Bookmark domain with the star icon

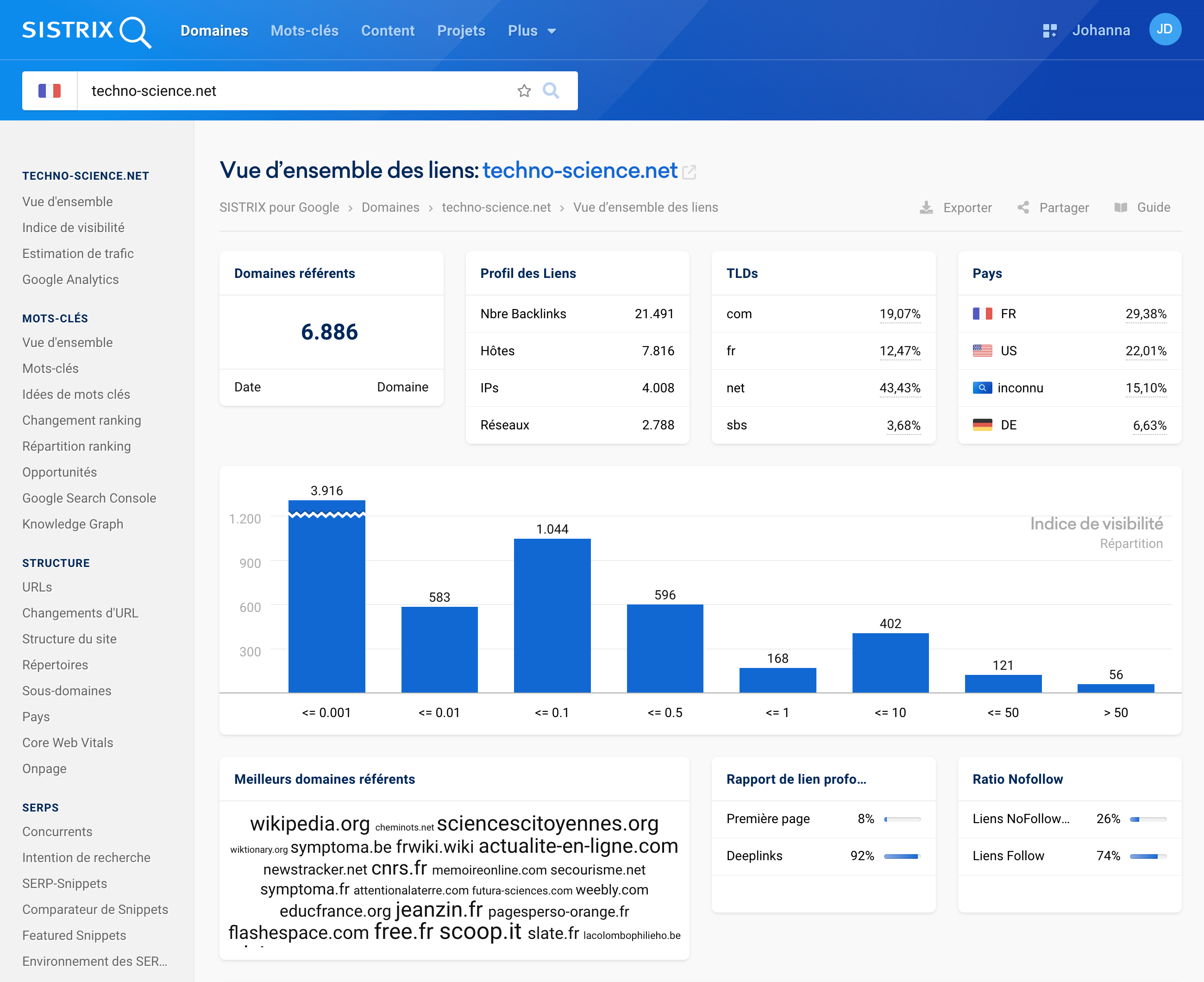pos(524,90)
